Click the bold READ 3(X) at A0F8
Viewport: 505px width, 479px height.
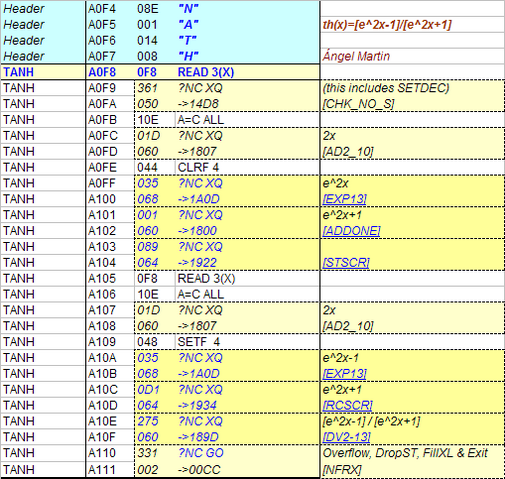[206, 72]
